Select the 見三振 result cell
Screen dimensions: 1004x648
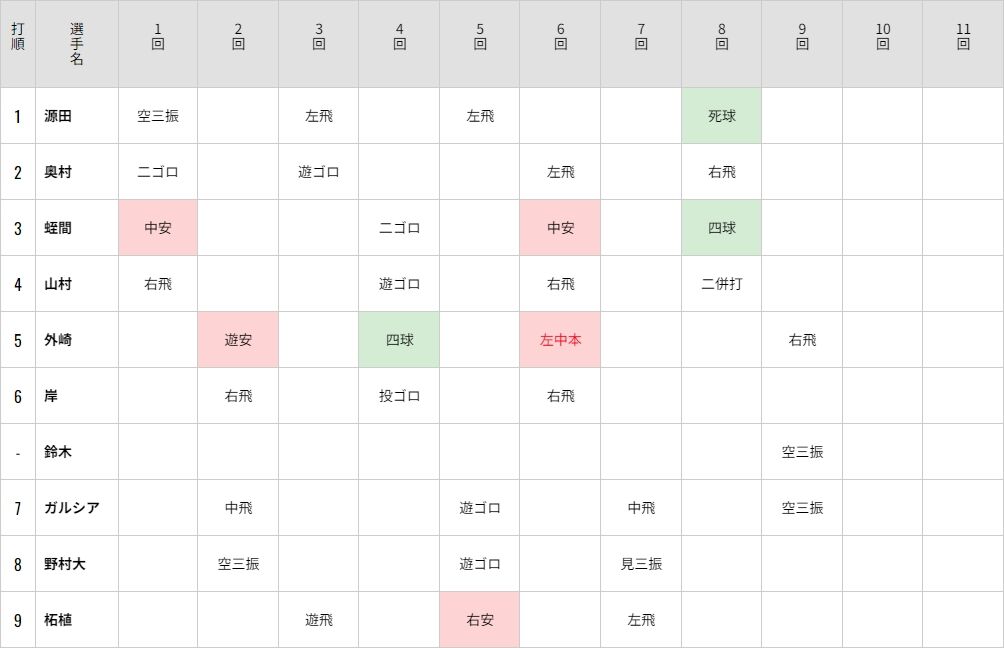click(641, 564)
